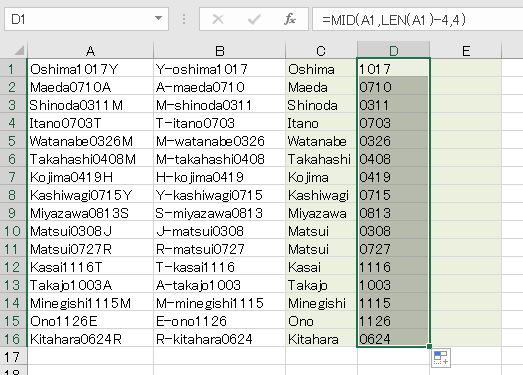This screenshot has width=523, height=375.
Task: Click cell containing Takajo1003A
Action: (x=90, y=285)
